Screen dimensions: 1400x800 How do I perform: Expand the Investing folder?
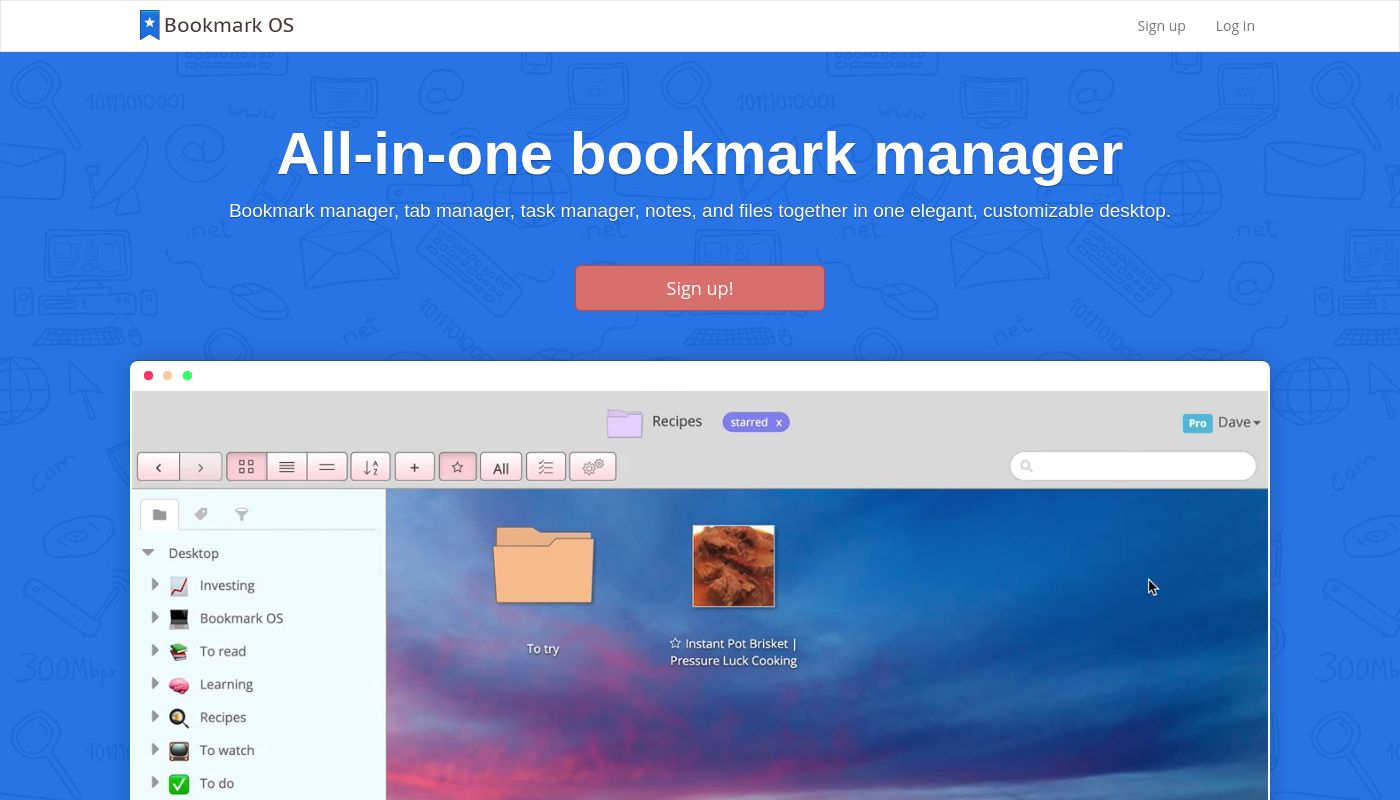155,585
